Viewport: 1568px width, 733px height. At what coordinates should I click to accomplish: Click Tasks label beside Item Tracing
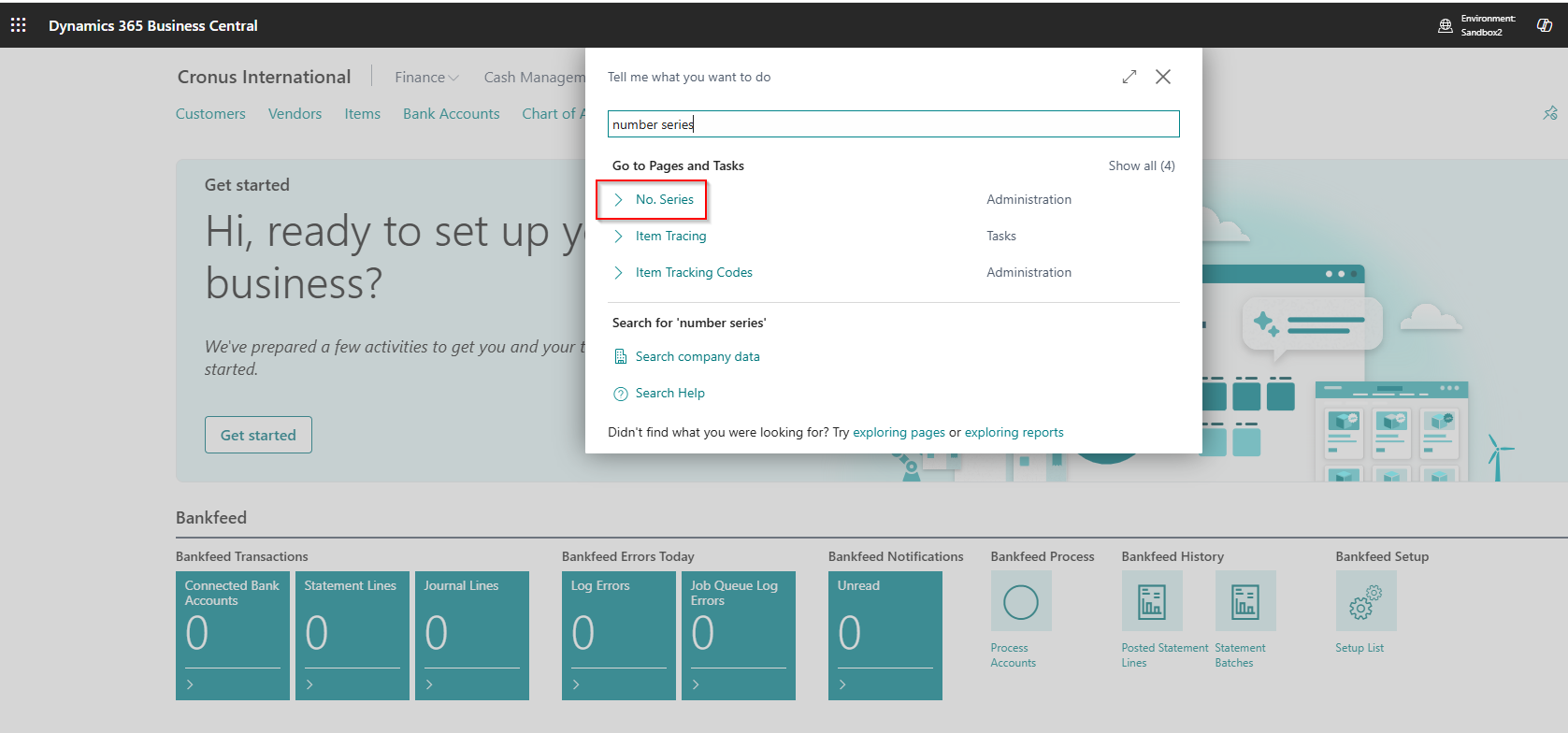pos(1001,236)
